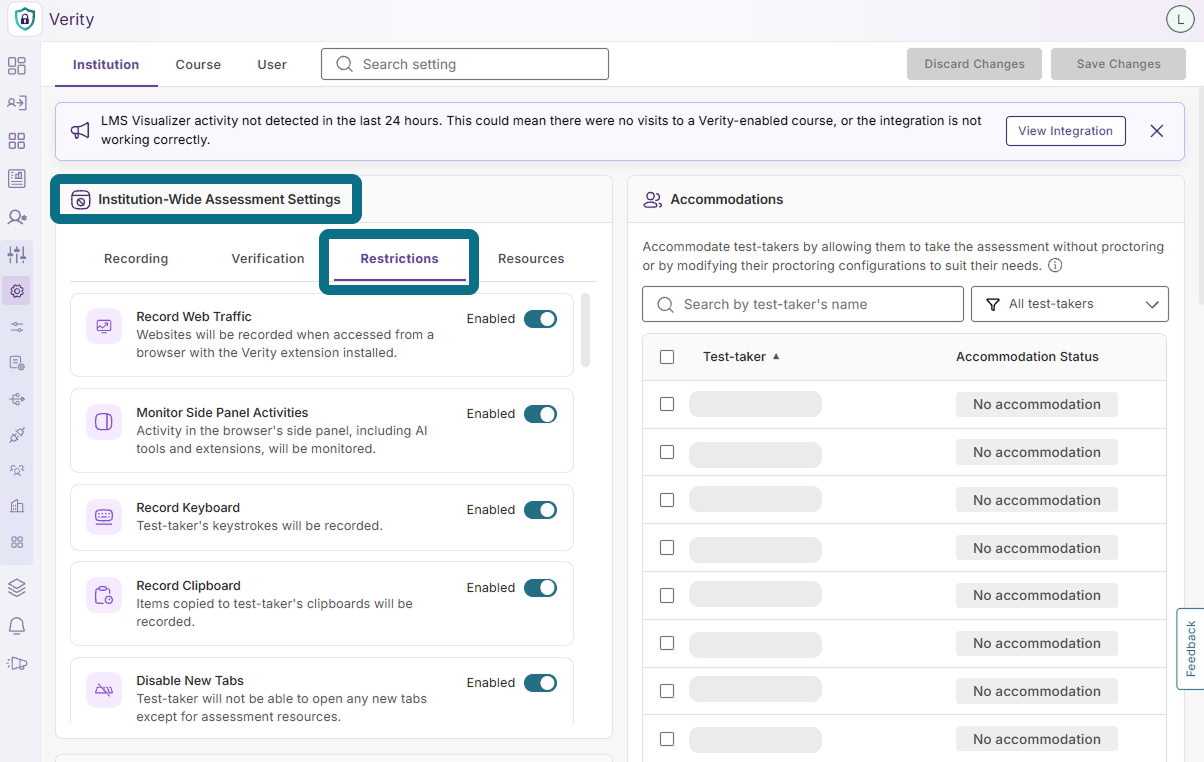The image size is (1204, 762).
Task: Click the Search setting field
Action: [x=465, y=64]
